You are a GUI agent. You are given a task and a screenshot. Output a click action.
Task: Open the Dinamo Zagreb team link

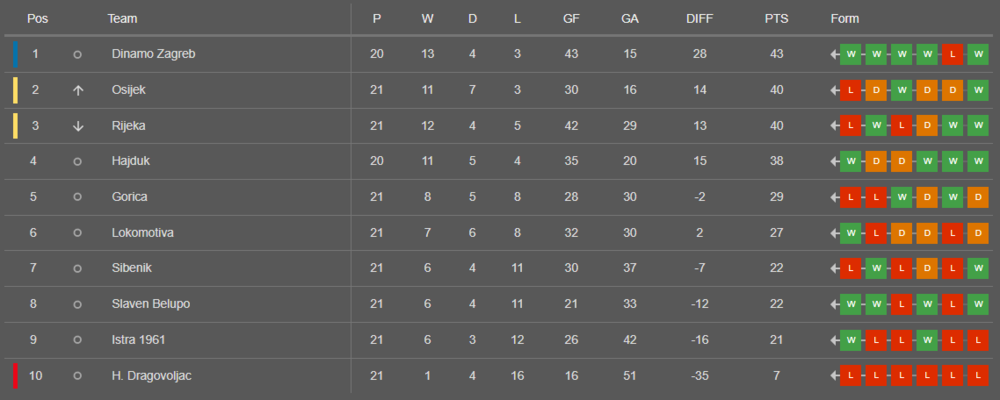pyautogui.click(x=153, y=54)
